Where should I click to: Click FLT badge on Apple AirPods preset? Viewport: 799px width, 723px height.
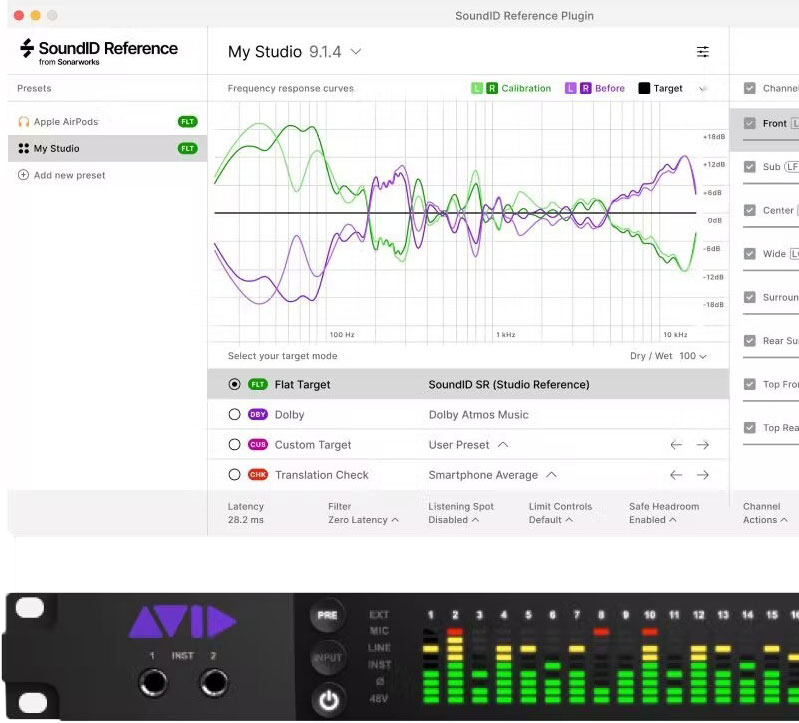pos(188,122)
